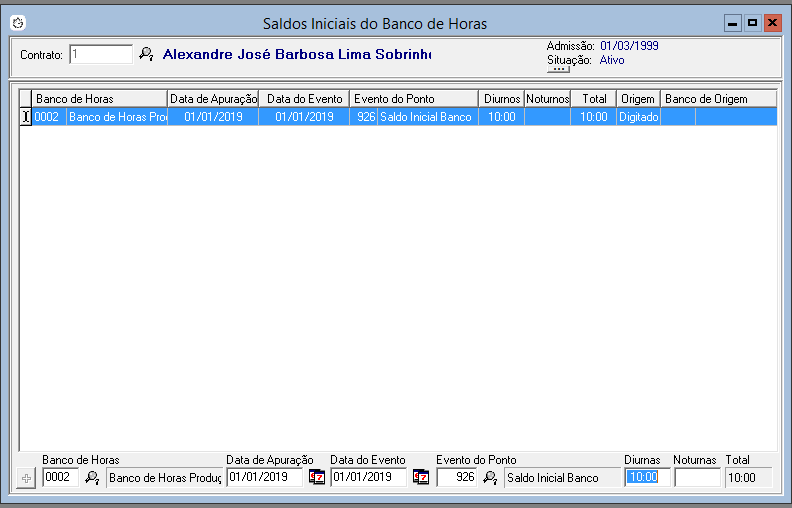Click the Contrato search magnifier icon
792x508 pixels.
[x=146, y=54]
